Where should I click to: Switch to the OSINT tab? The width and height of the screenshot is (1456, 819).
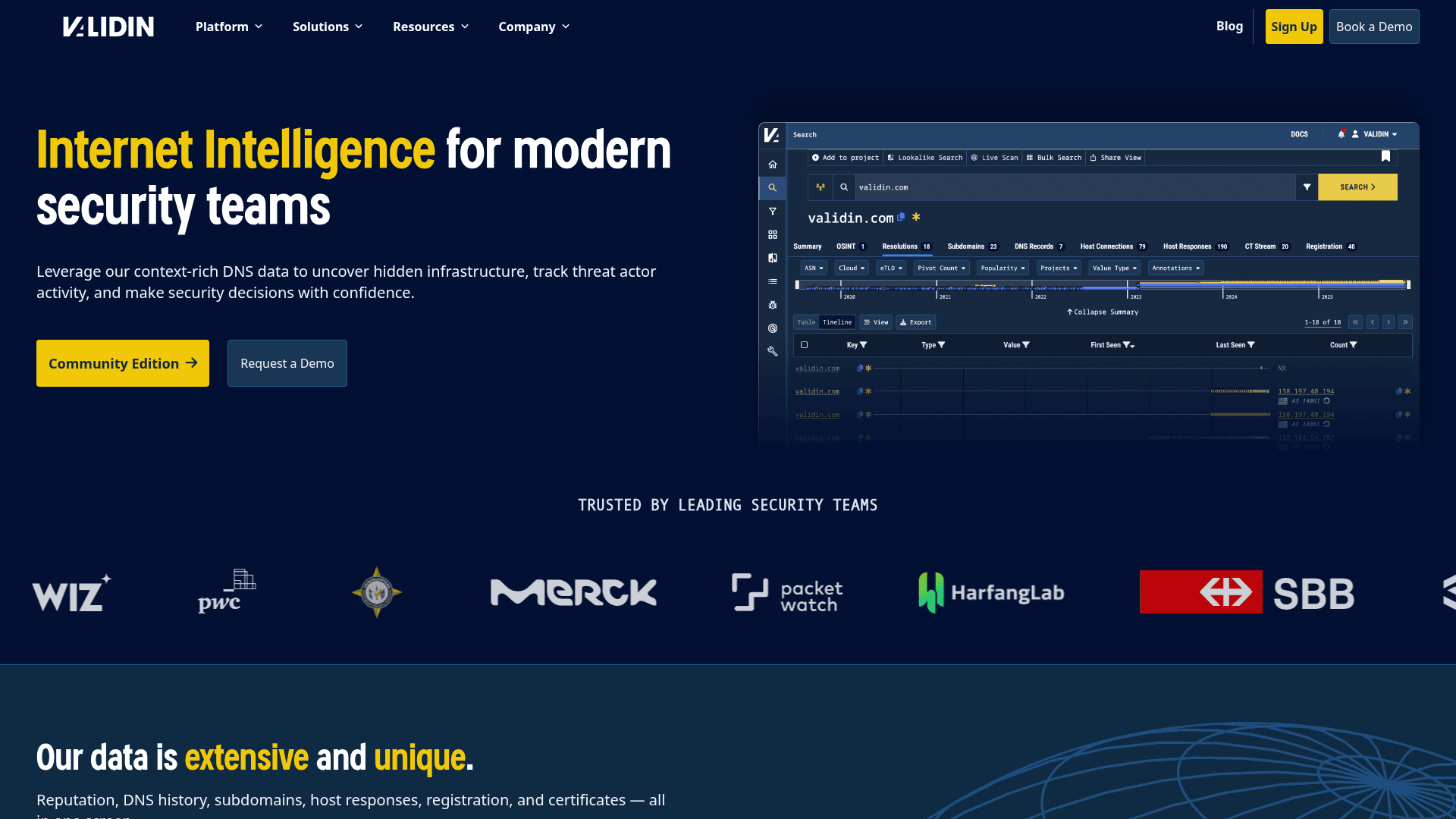pos(851,246)
